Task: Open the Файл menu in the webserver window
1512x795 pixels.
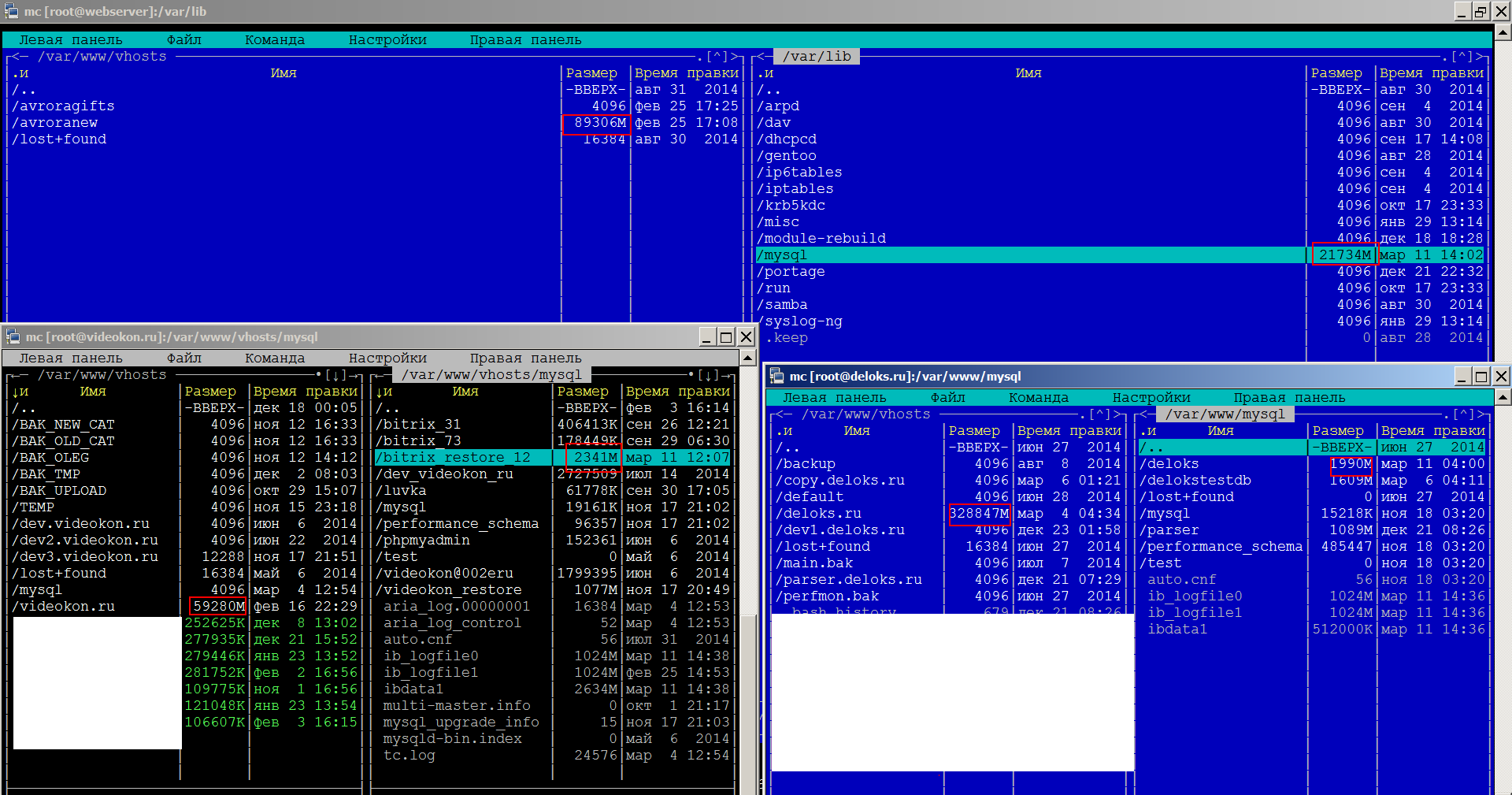Action: (x=183, y=40)
